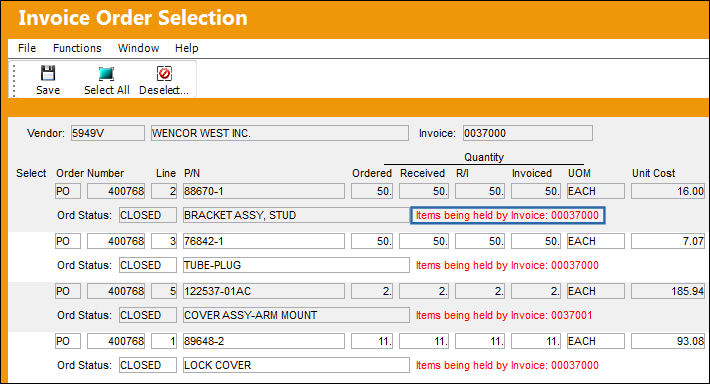Click the Ordered quantity for part 88670-1
This screenshot has width=710, height=384.
[x=372, y=191]
